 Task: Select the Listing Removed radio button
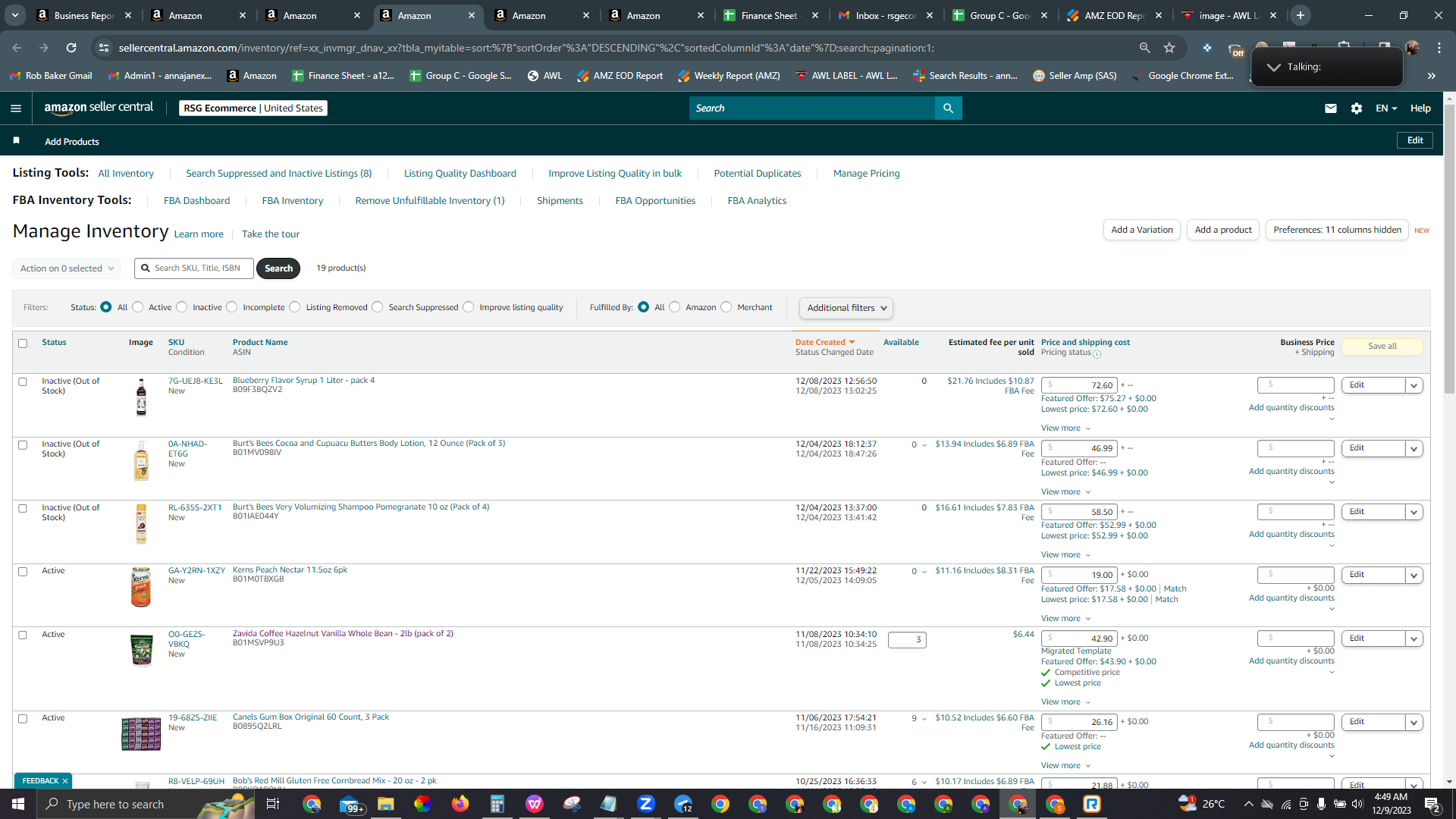click(x=295, y=307)
